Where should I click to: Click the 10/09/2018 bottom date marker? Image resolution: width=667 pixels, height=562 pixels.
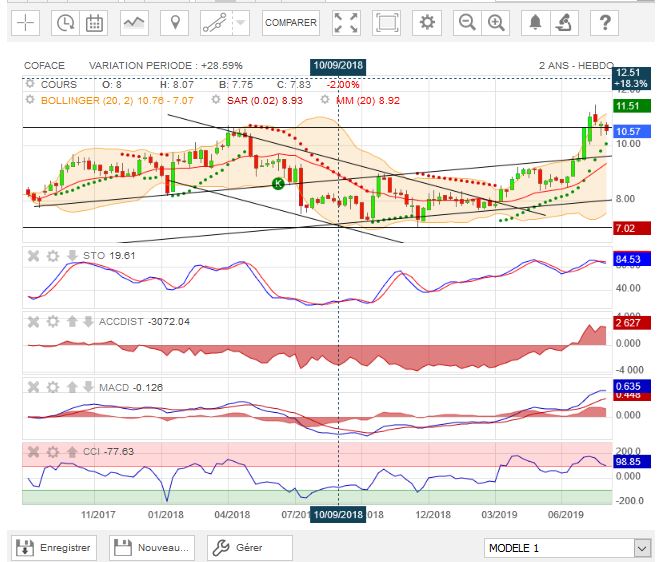[x=338, y=514]
